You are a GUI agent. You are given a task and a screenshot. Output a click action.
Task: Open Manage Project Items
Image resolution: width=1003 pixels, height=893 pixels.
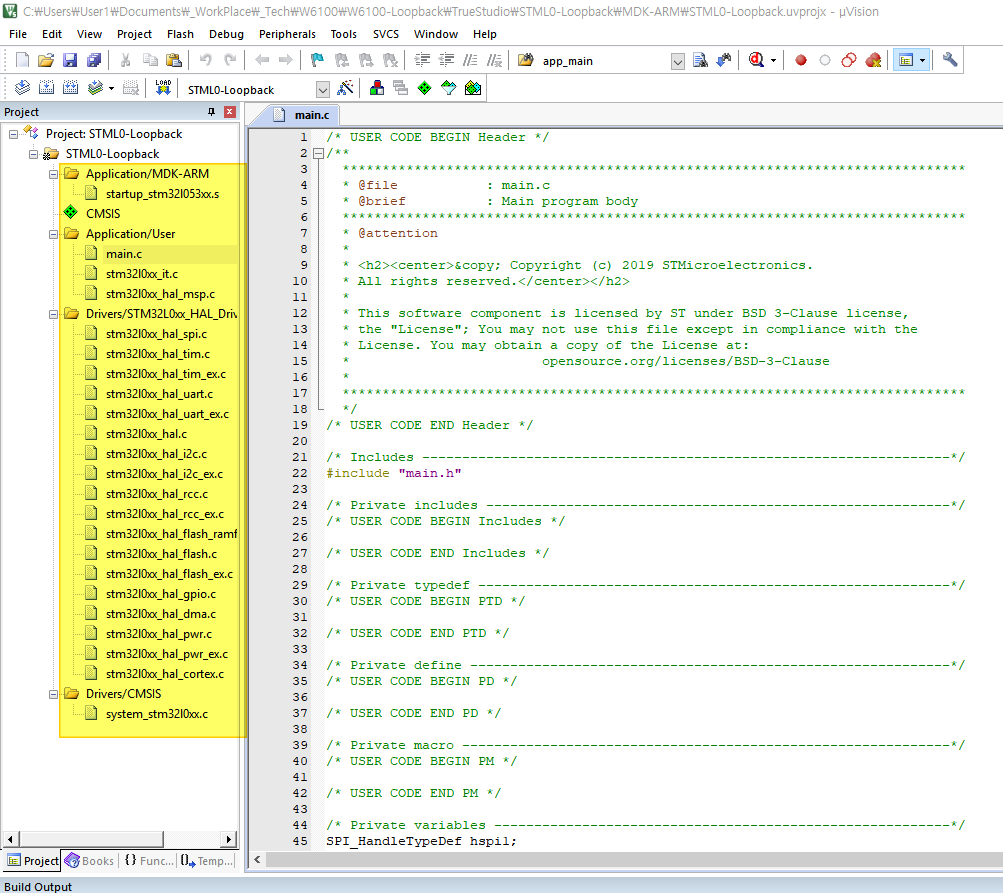[377, 88]
